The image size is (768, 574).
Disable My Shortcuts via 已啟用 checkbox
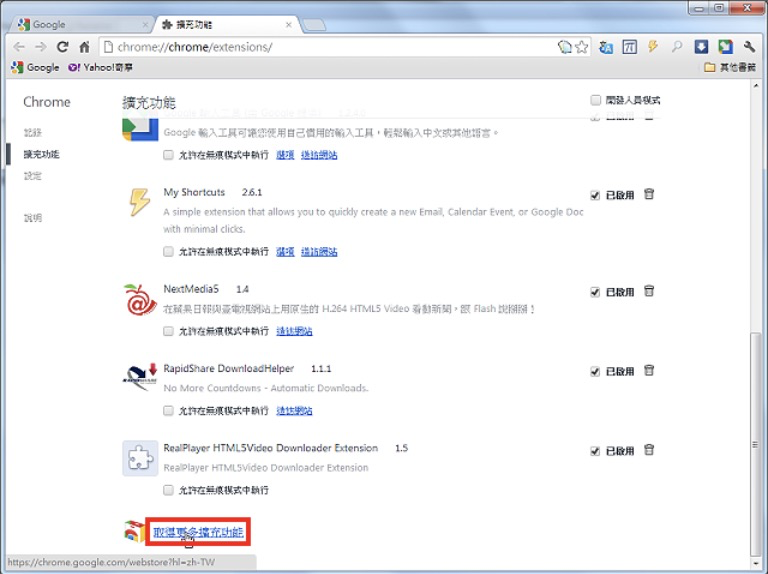(595, 195)
